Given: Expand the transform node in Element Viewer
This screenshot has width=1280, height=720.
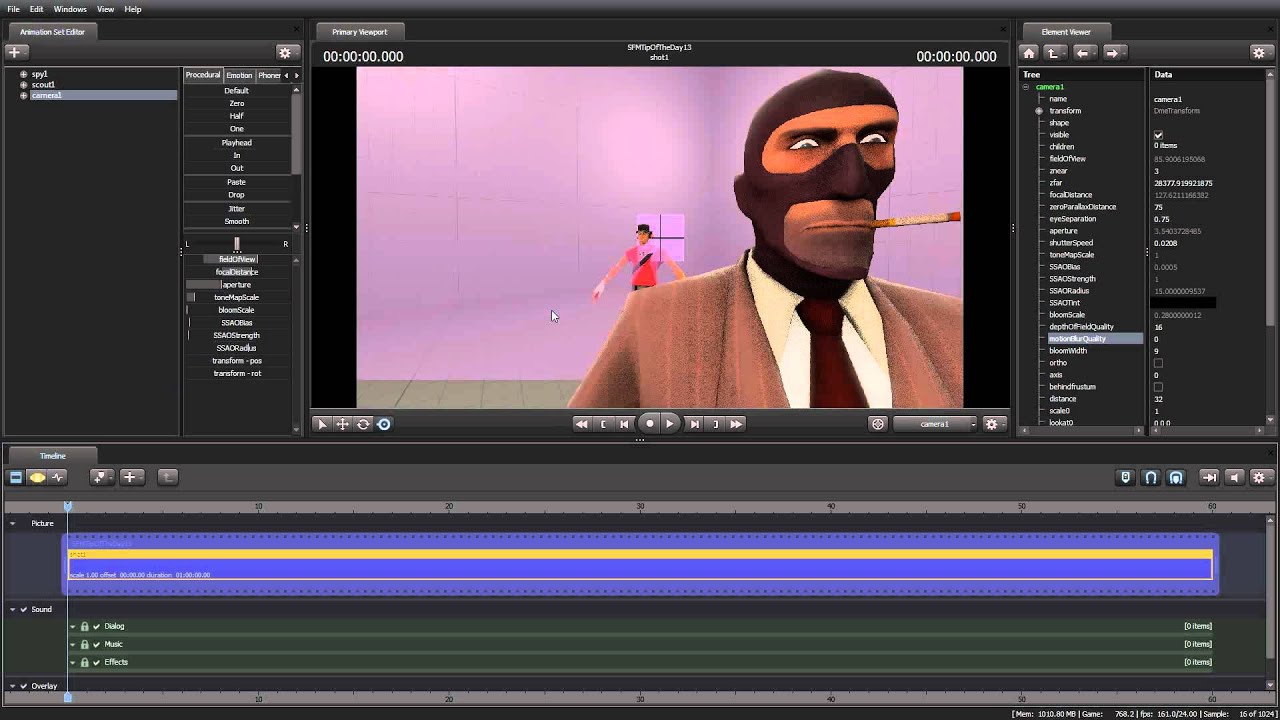Looking at the screenshot, I should (1039, 111).
